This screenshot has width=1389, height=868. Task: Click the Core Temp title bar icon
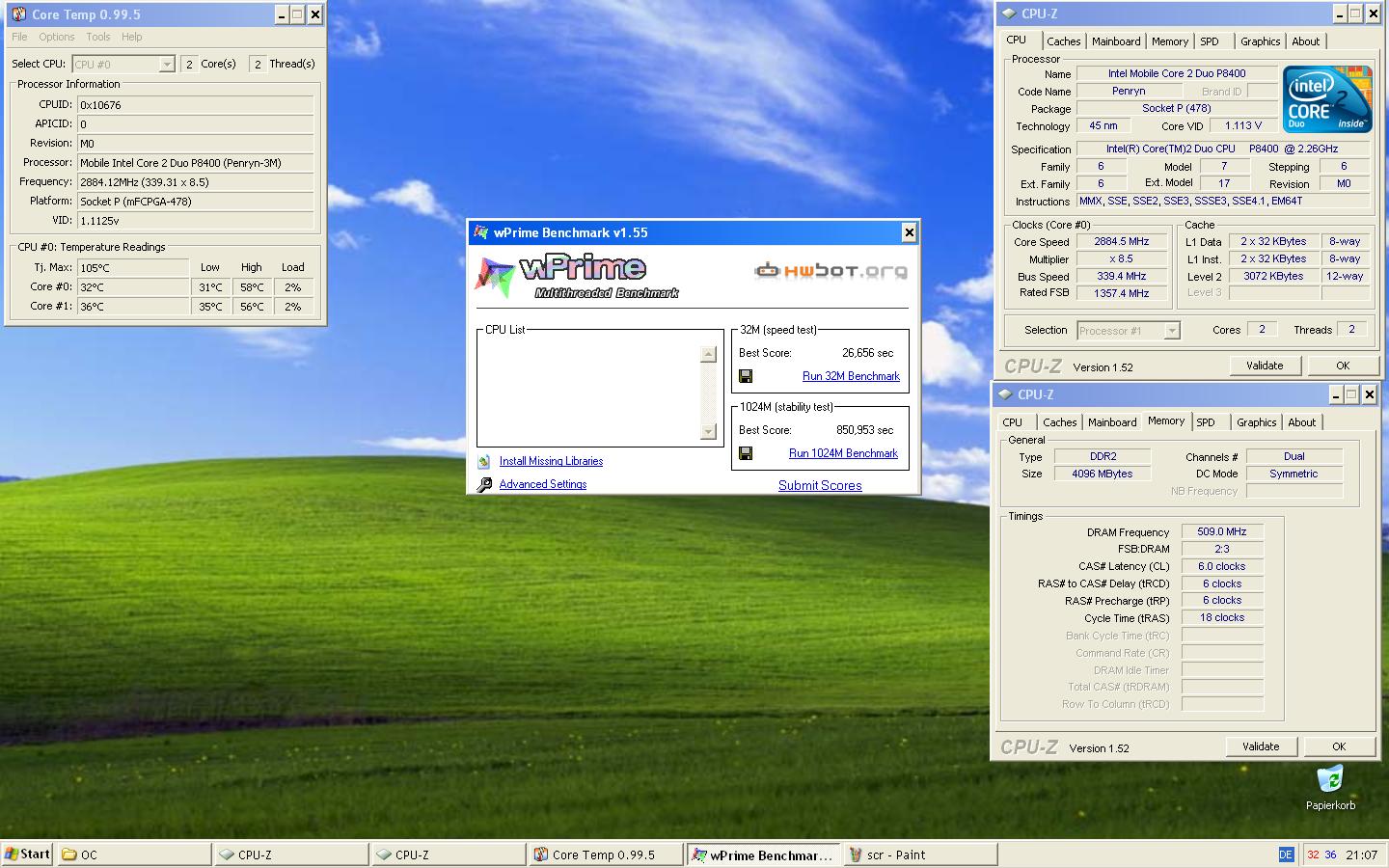pos(17,14)
